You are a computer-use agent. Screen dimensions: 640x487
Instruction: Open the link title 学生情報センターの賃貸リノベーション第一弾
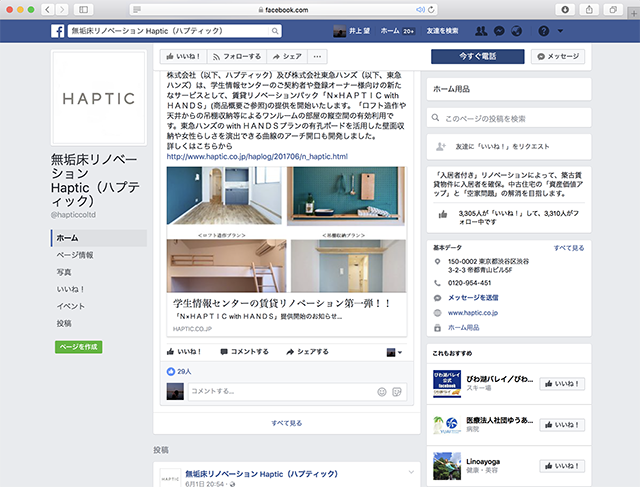[281, 303]
